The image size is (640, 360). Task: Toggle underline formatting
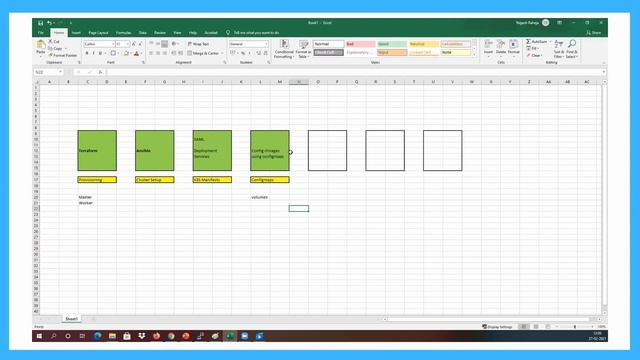tap(100, 53)
